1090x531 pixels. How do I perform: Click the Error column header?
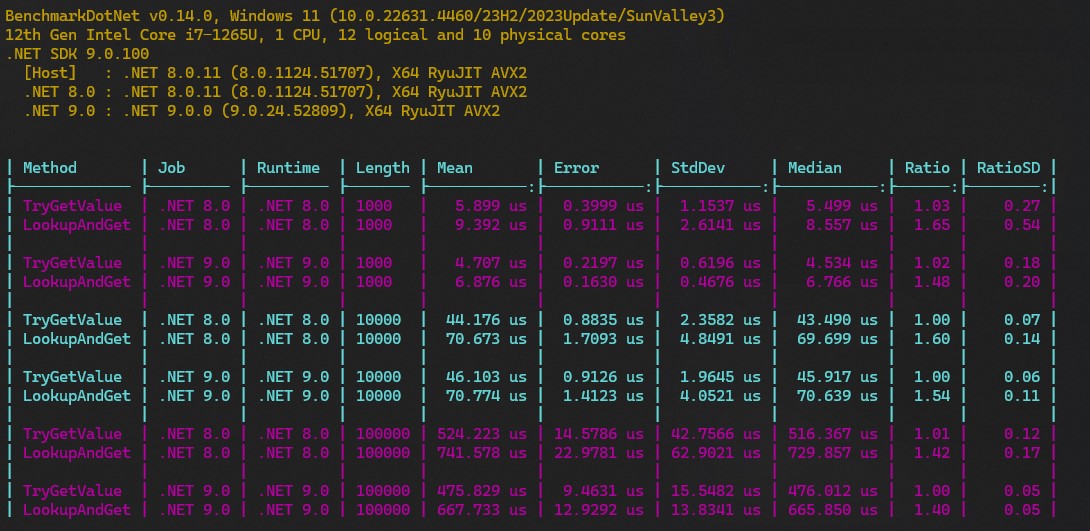pos(576,168)
